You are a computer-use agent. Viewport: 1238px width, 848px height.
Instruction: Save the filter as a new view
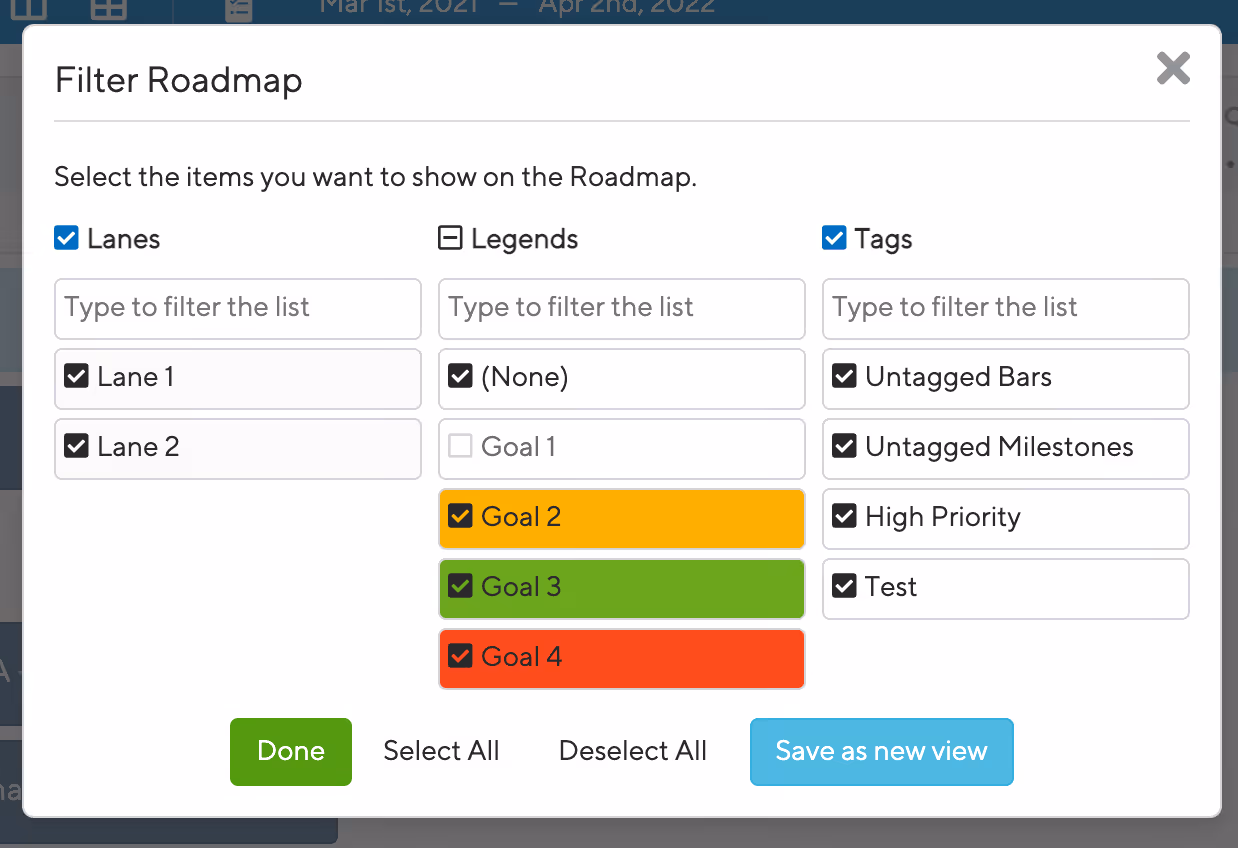click(x=881, y=751)
